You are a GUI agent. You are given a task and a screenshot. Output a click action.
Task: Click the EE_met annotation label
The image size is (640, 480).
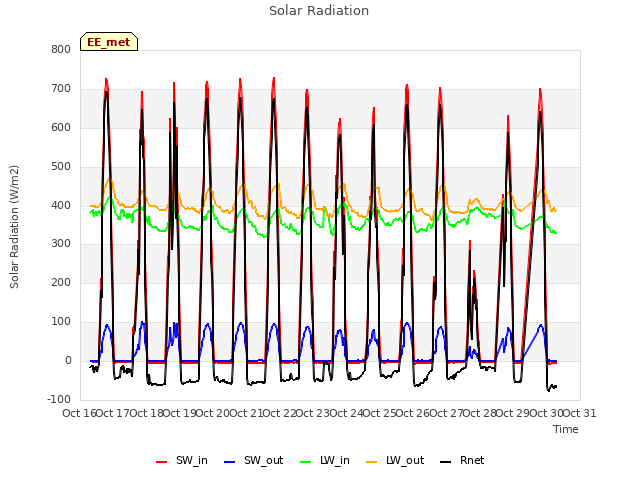[x=109, y=42]
